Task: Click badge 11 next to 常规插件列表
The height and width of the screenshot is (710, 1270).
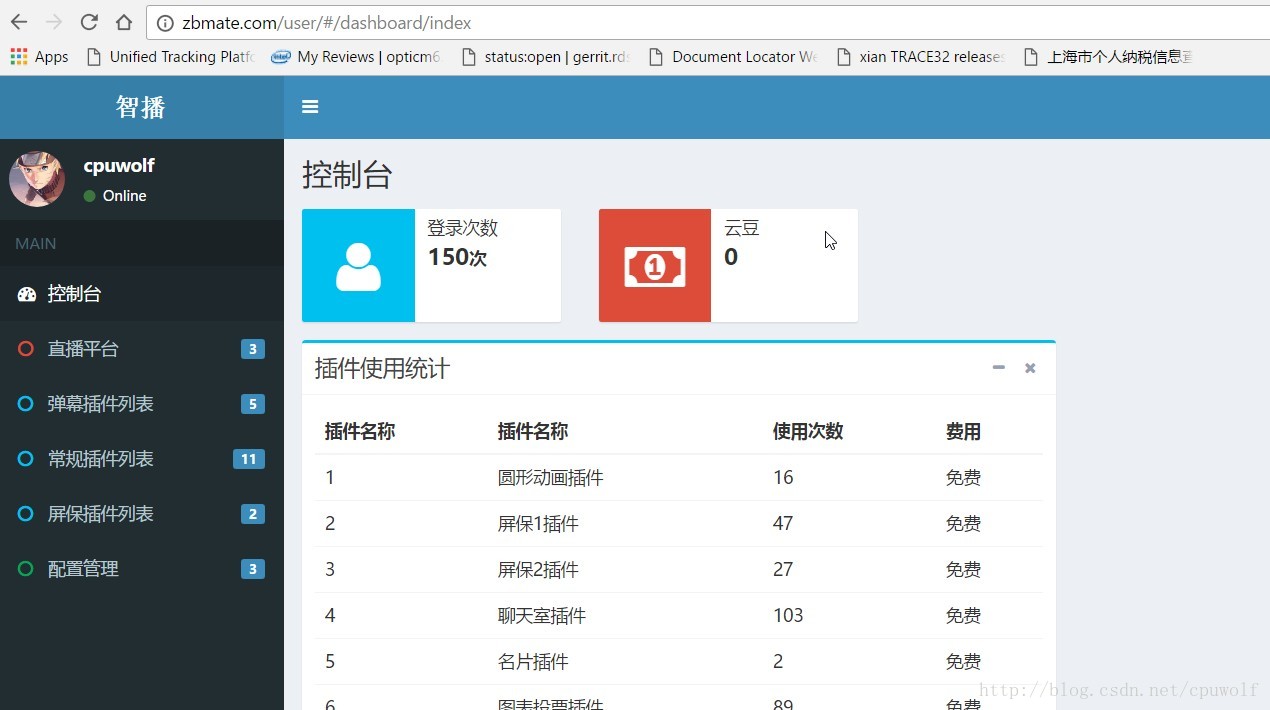Action: (249, 459)
